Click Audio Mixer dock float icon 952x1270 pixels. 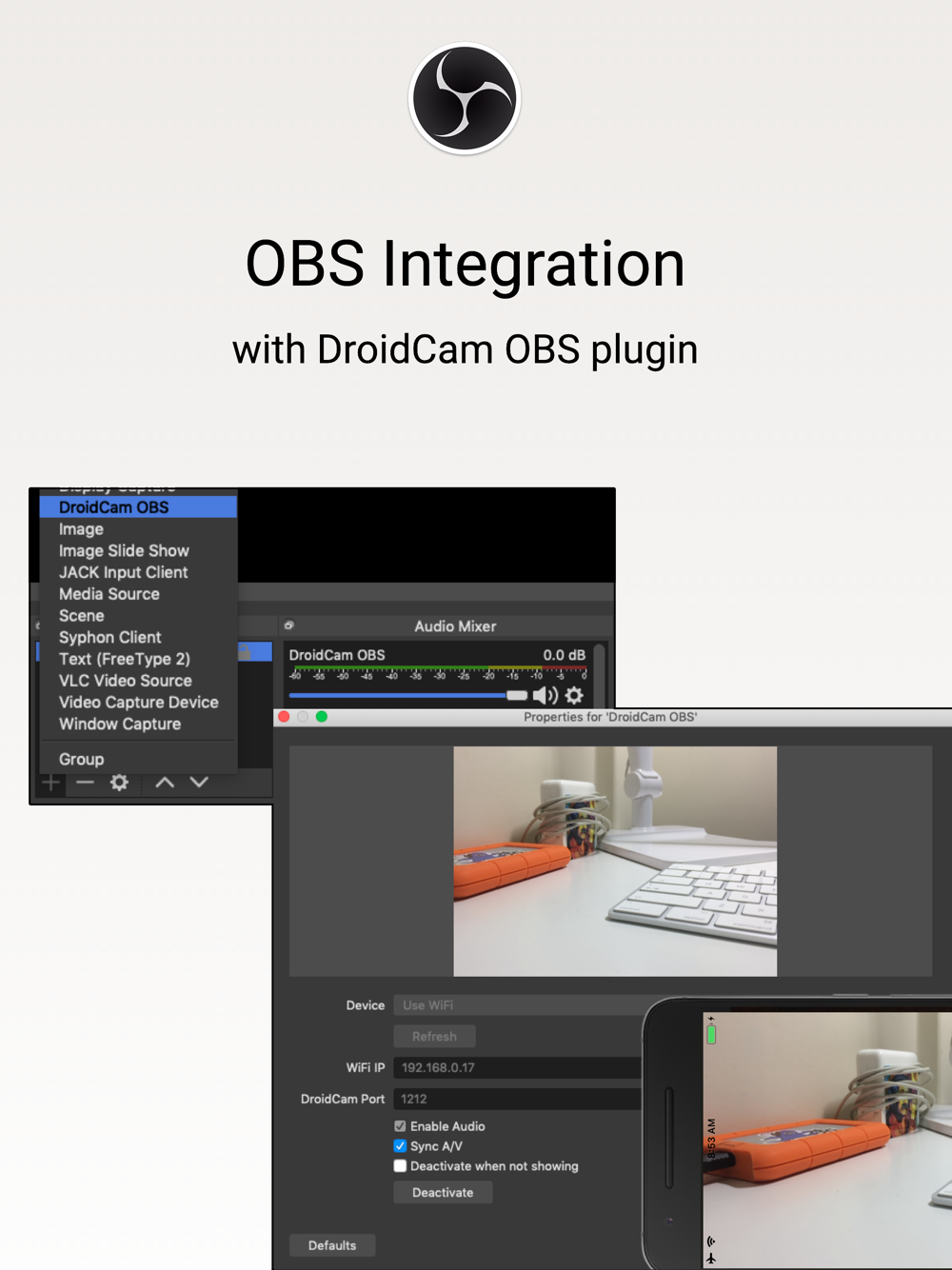(289, 625)
